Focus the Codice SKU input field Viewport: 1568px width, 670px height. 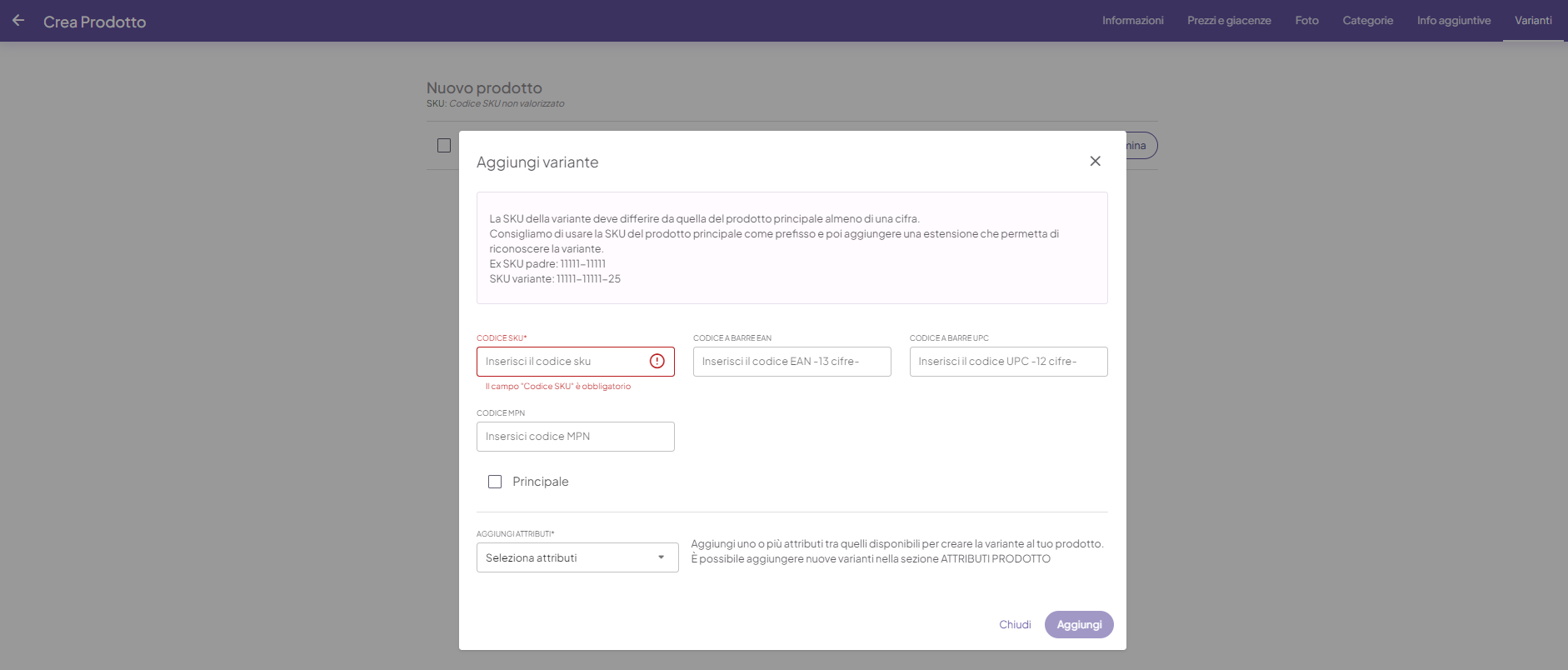(576, 362)
